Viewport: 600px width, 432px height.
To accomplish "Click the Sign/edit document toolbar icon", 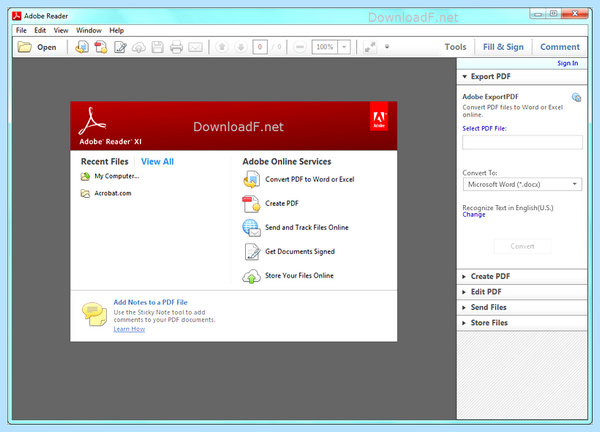I will coord(120,47).
